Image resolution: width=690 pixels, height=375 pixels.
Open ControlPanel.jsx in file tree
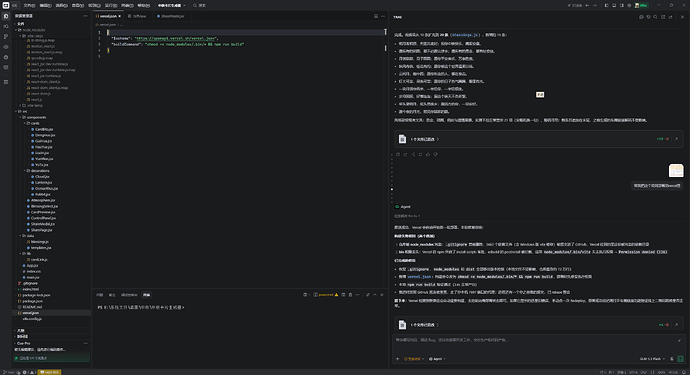43,218
